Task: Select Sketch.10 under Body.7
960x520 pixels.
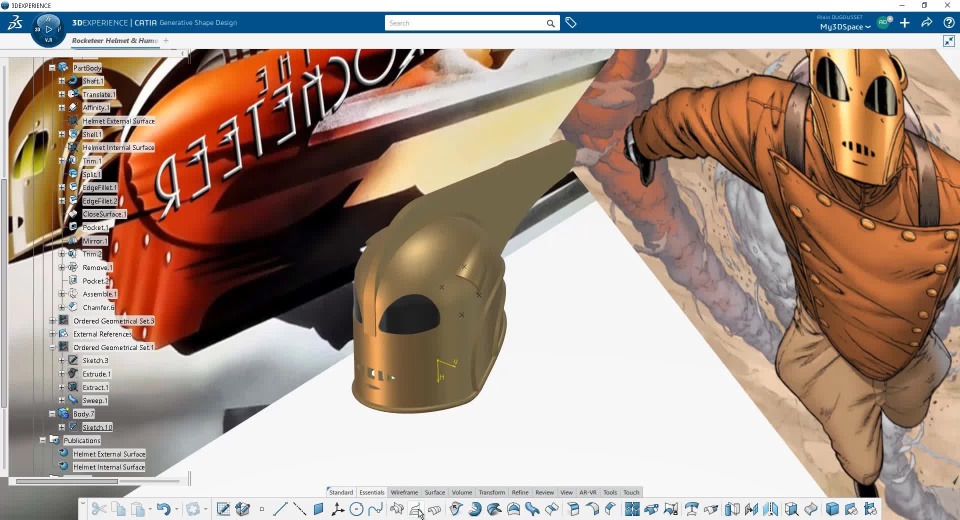Action: (x=97, y=428)
